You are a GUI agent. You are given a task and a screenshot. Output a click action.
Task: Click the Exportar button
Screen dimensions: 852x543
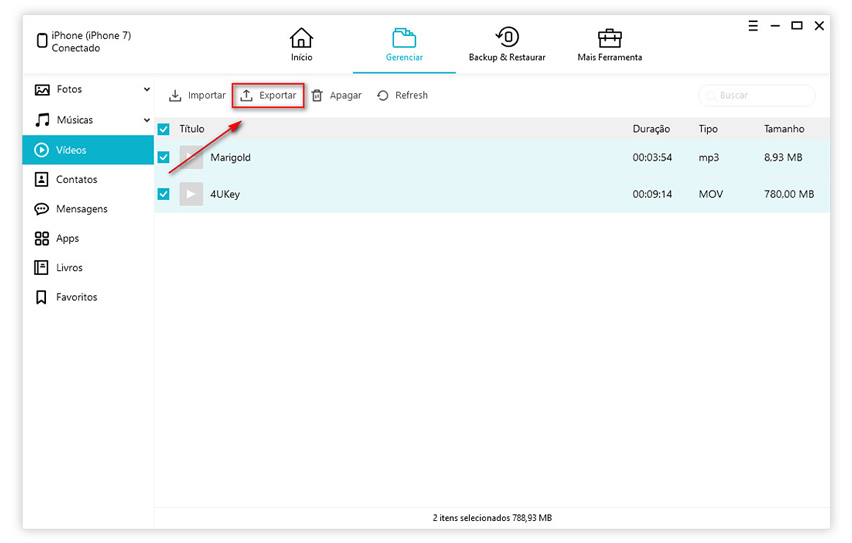pyautogui.click(x=268, y=96)
